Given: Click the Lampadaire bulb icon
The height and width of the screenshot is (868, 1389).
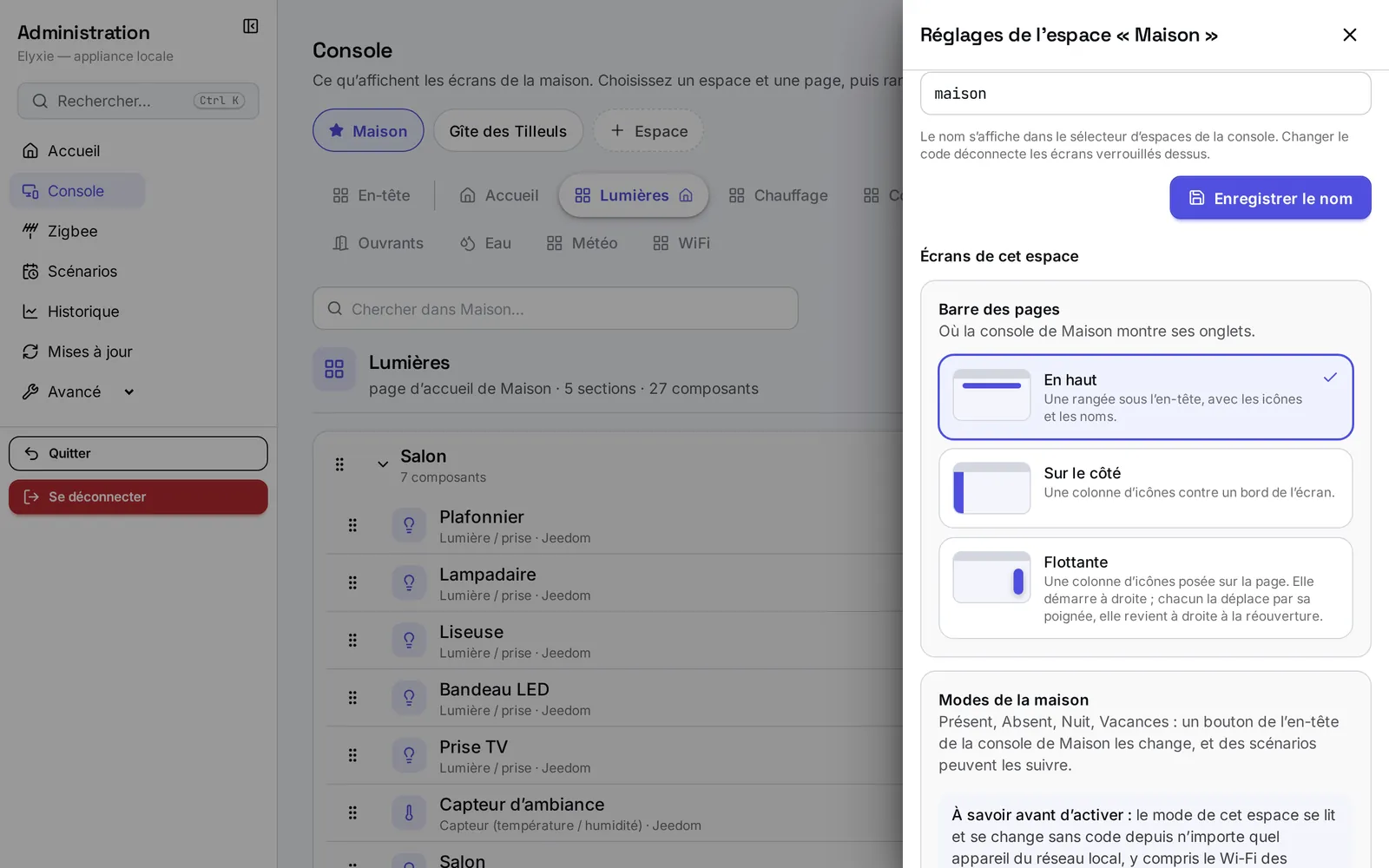Looking at the screenshot, I should [409, 582].
